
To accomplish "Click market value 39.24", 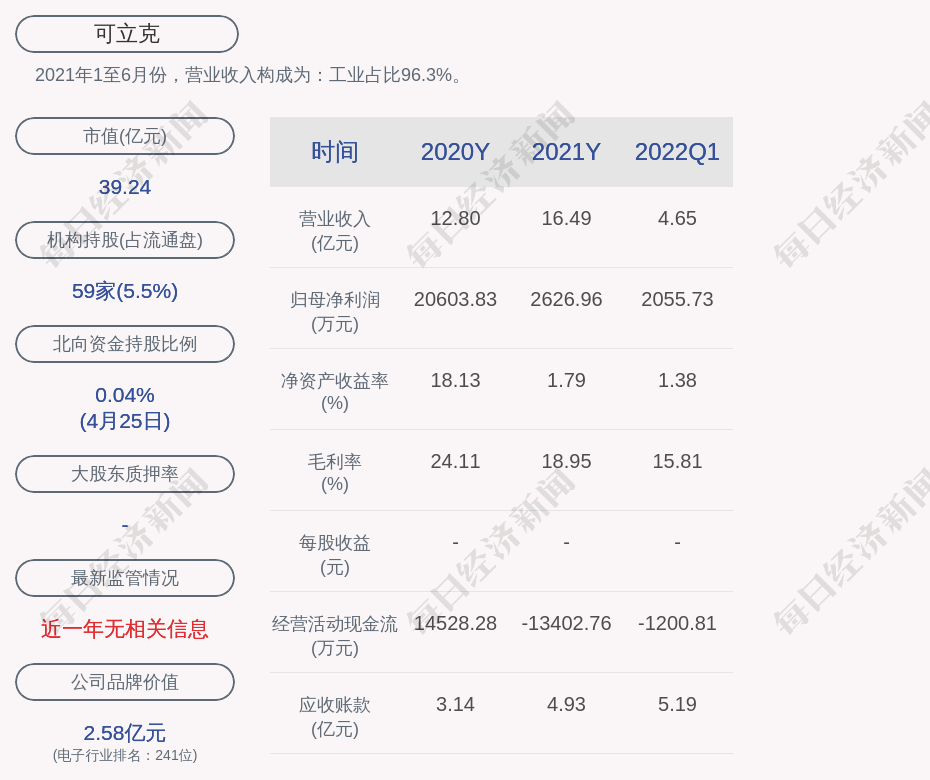I will [125, 187].
